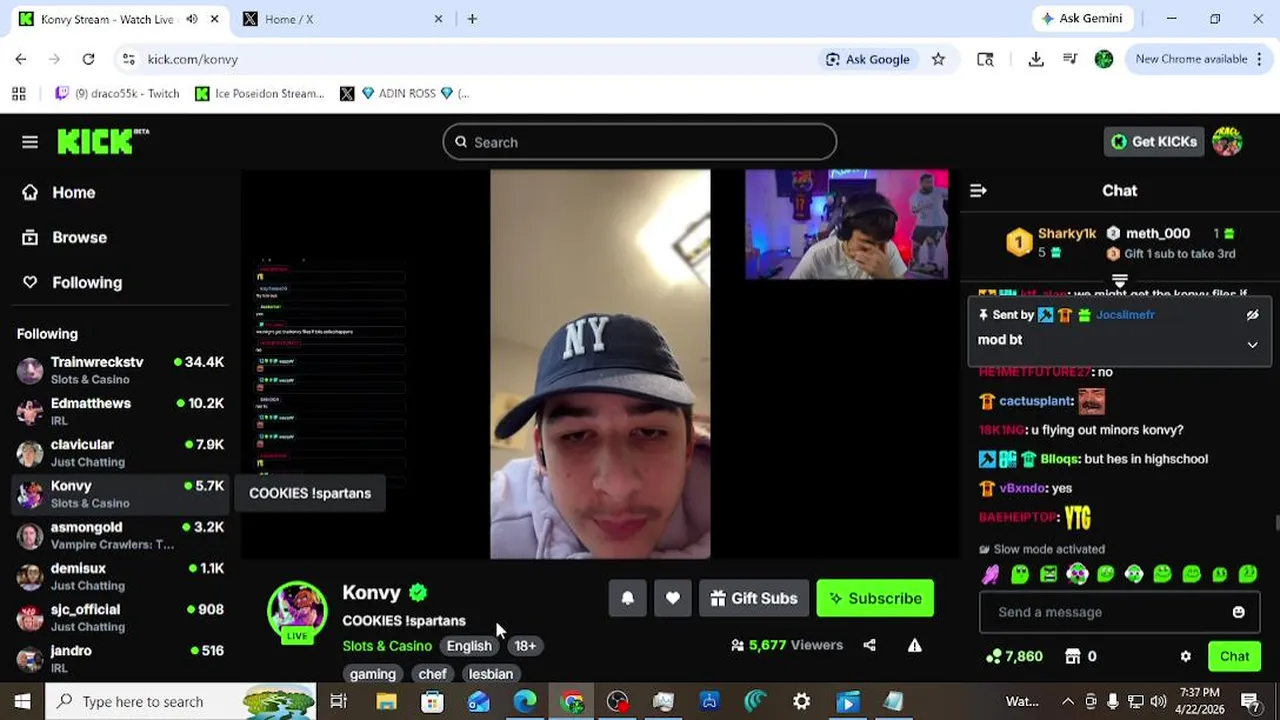1280x720 pixels.
Task: Follow Konvy with the heart button
Action: tap(672, 598)
